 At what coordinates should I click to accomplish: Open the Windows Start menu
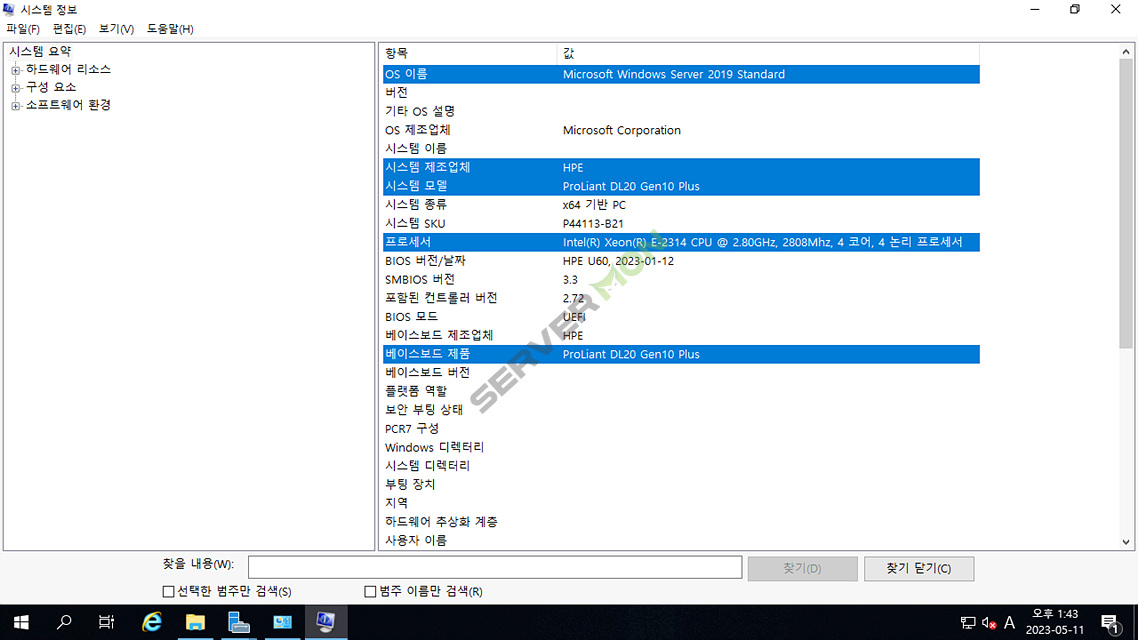tap(21, 622)
